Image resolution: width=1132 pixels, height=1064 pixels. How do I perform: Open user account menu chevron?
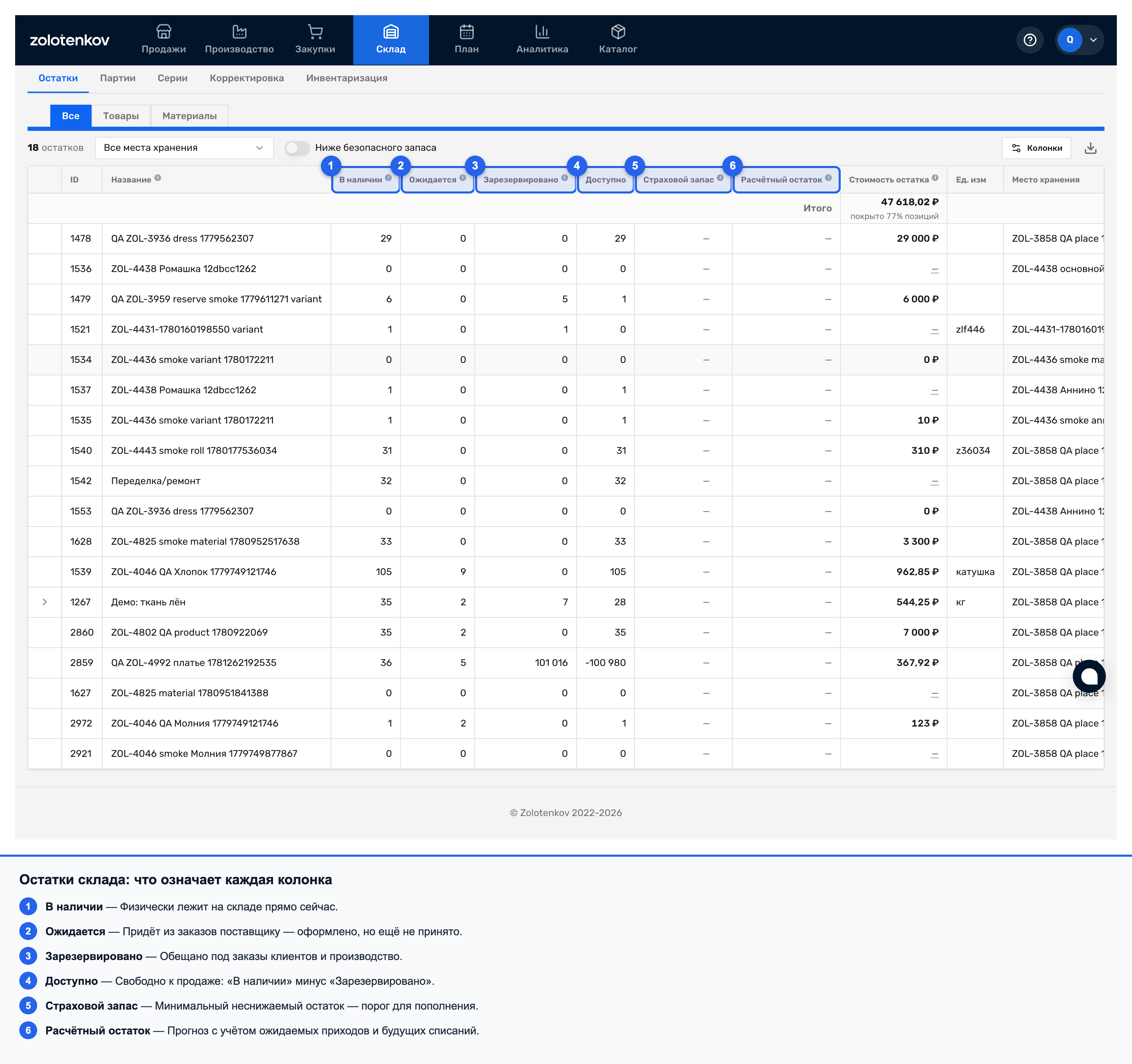point(1093,40)
